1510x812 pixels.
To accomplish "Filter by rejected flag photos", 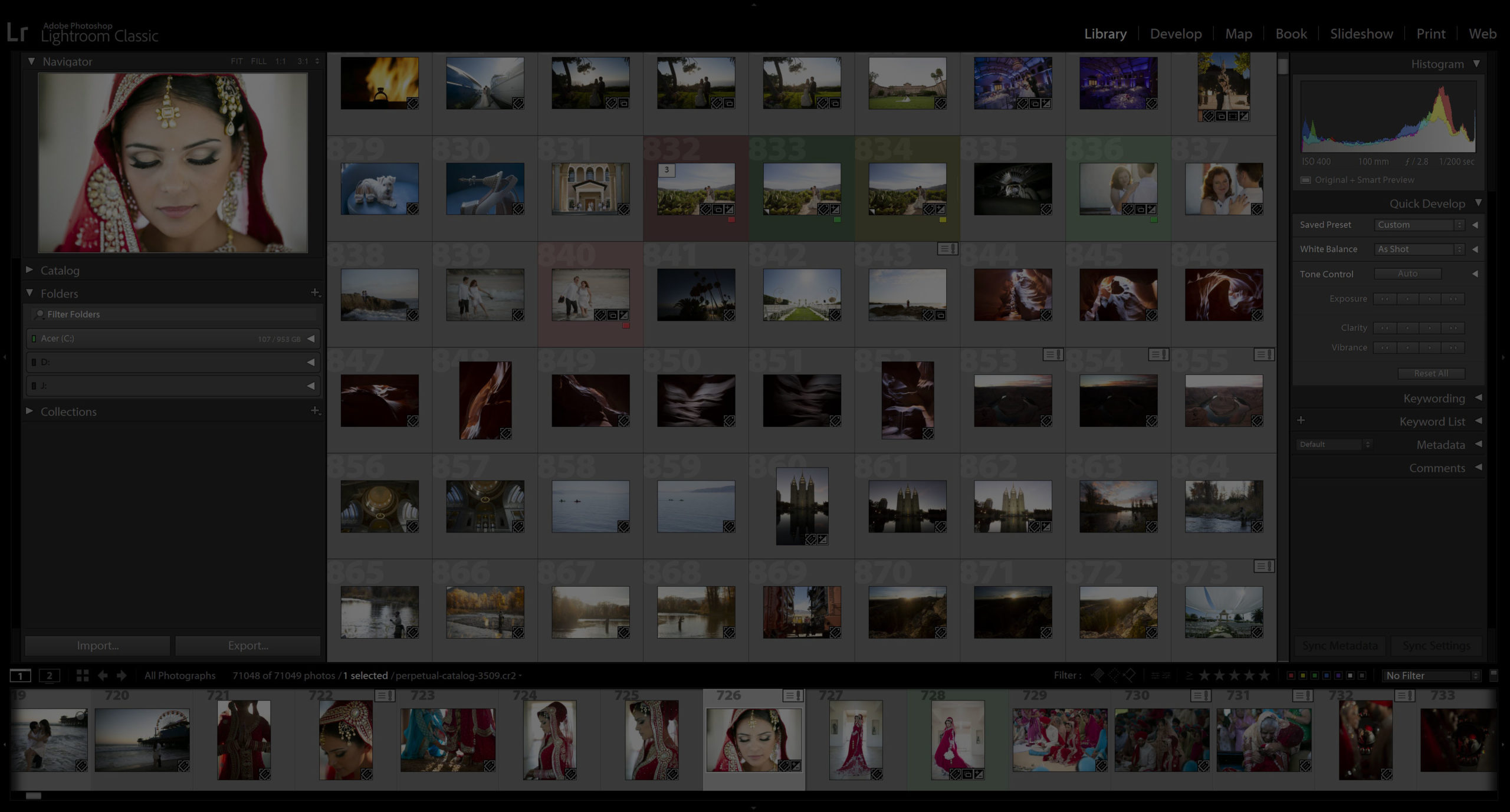I will tap(1129, 675).
